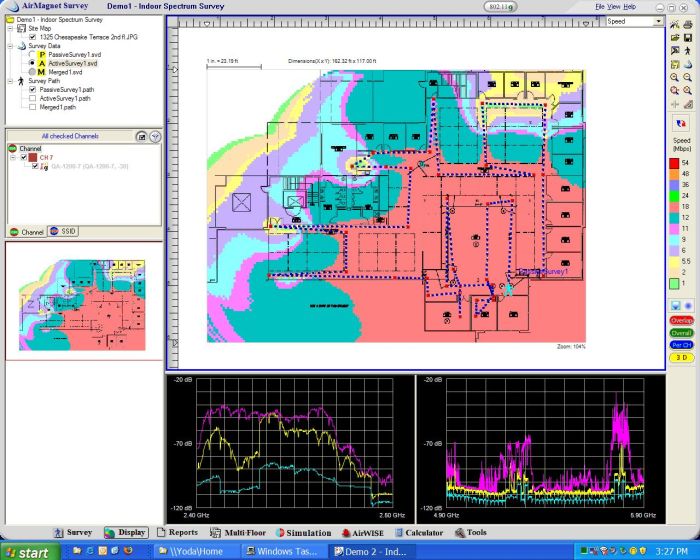Uncheck the PassiveSurvey1.path checkbox
Image resolution: width=700 pixels, height=560 pixels.
[33, 90]
